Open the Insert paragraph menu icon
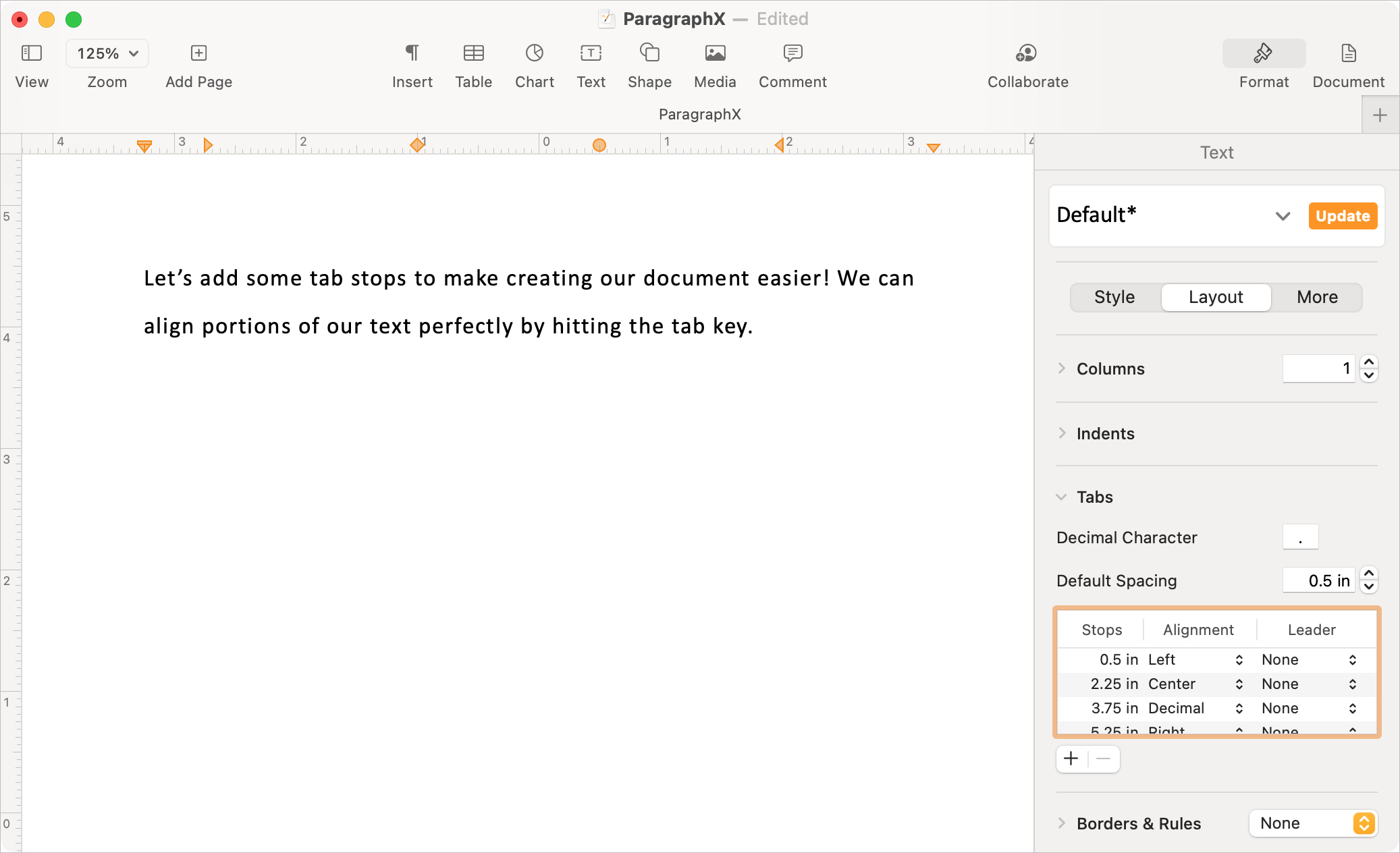Image resolution: width=1400 pixels, height=853 pixels. 412,53
